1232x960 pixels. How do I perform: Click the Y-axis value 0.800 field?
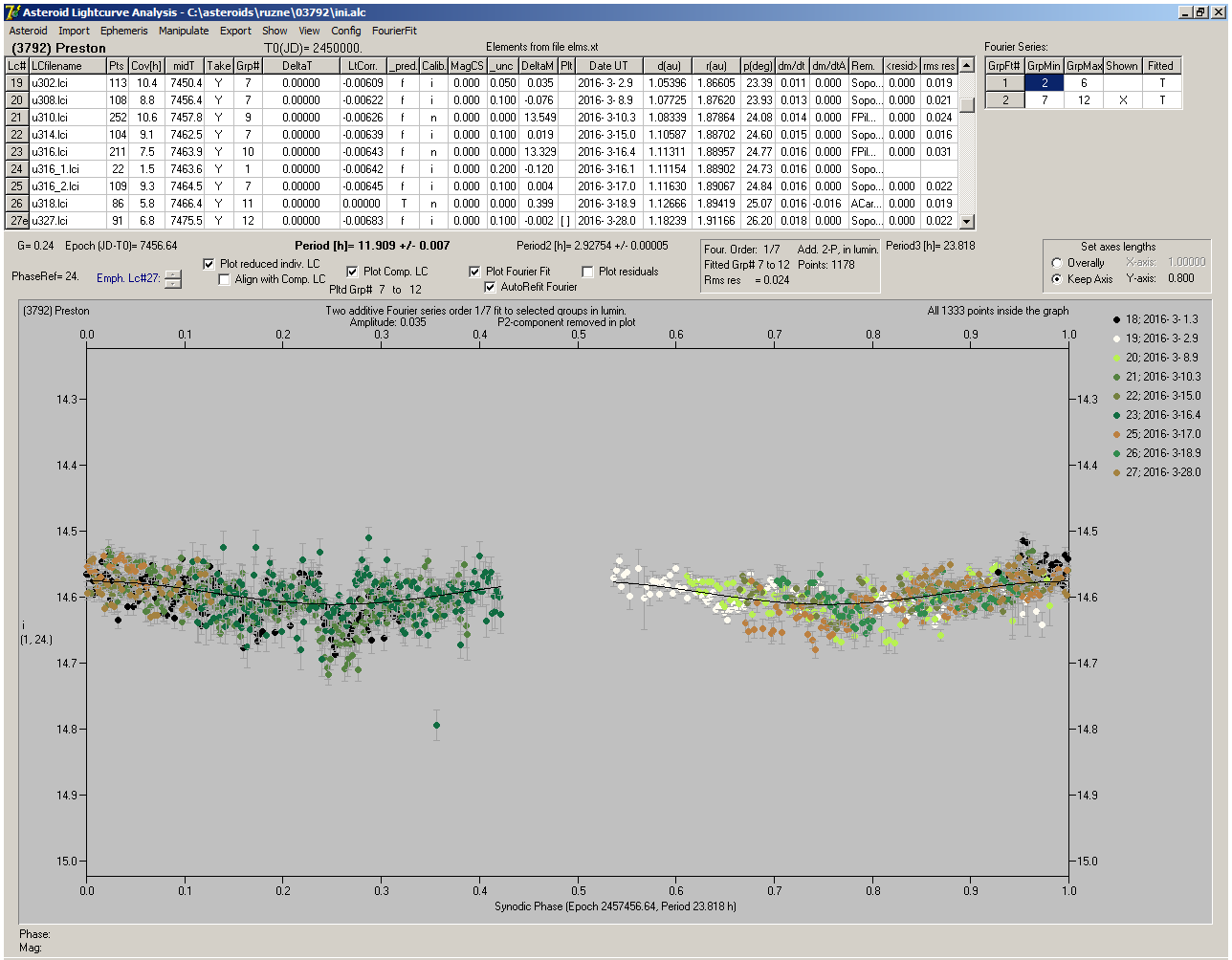click(x=1181, y=279)
